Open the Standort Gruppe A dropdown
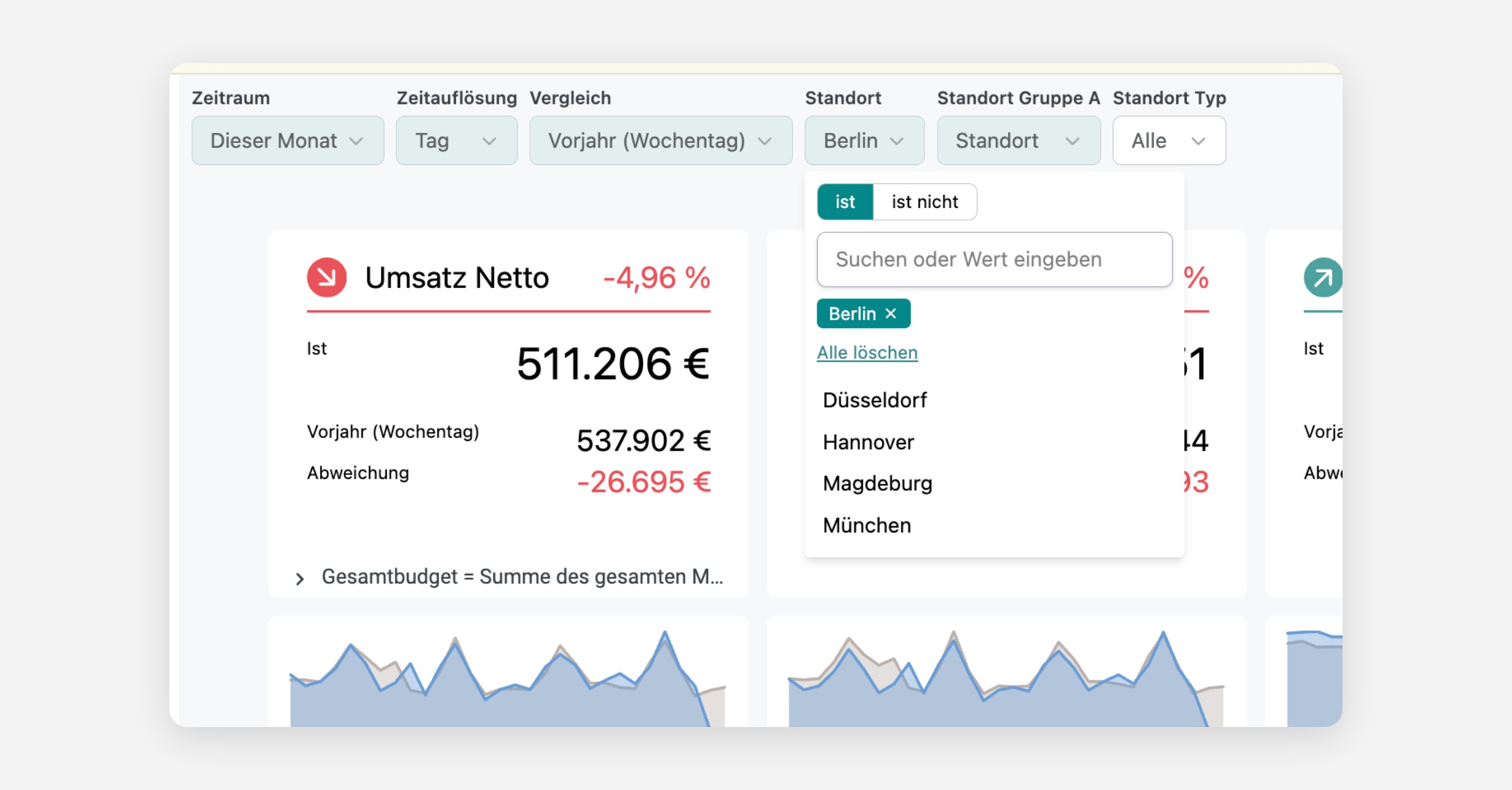 click(x=1019, y=140)
